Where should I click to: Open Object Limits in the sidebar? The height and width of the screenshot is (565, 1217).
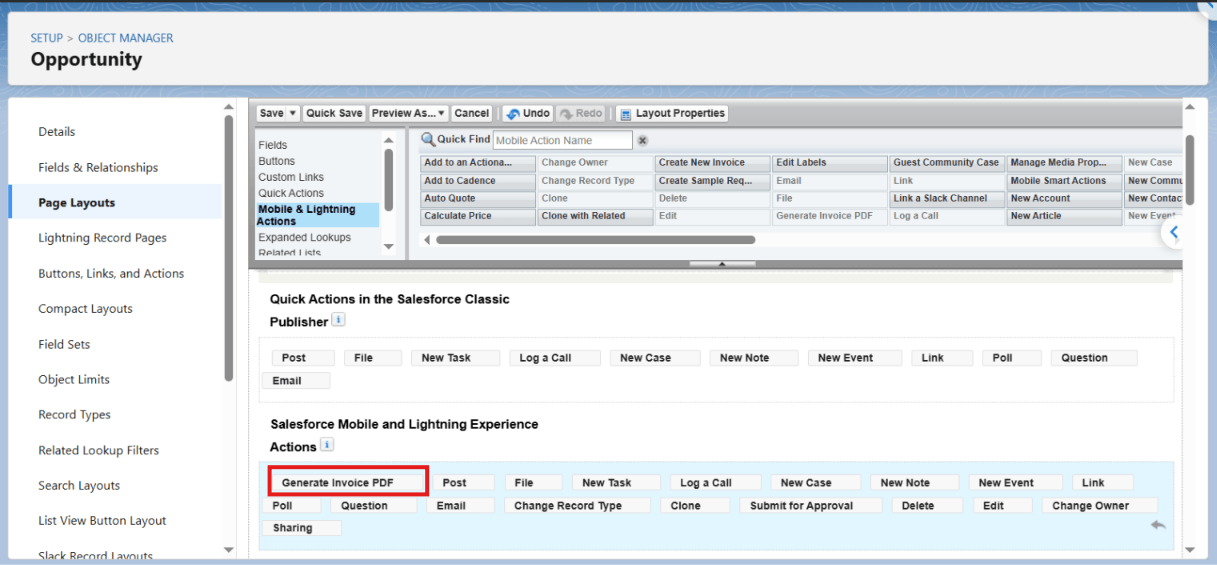(x=74, y=380)
